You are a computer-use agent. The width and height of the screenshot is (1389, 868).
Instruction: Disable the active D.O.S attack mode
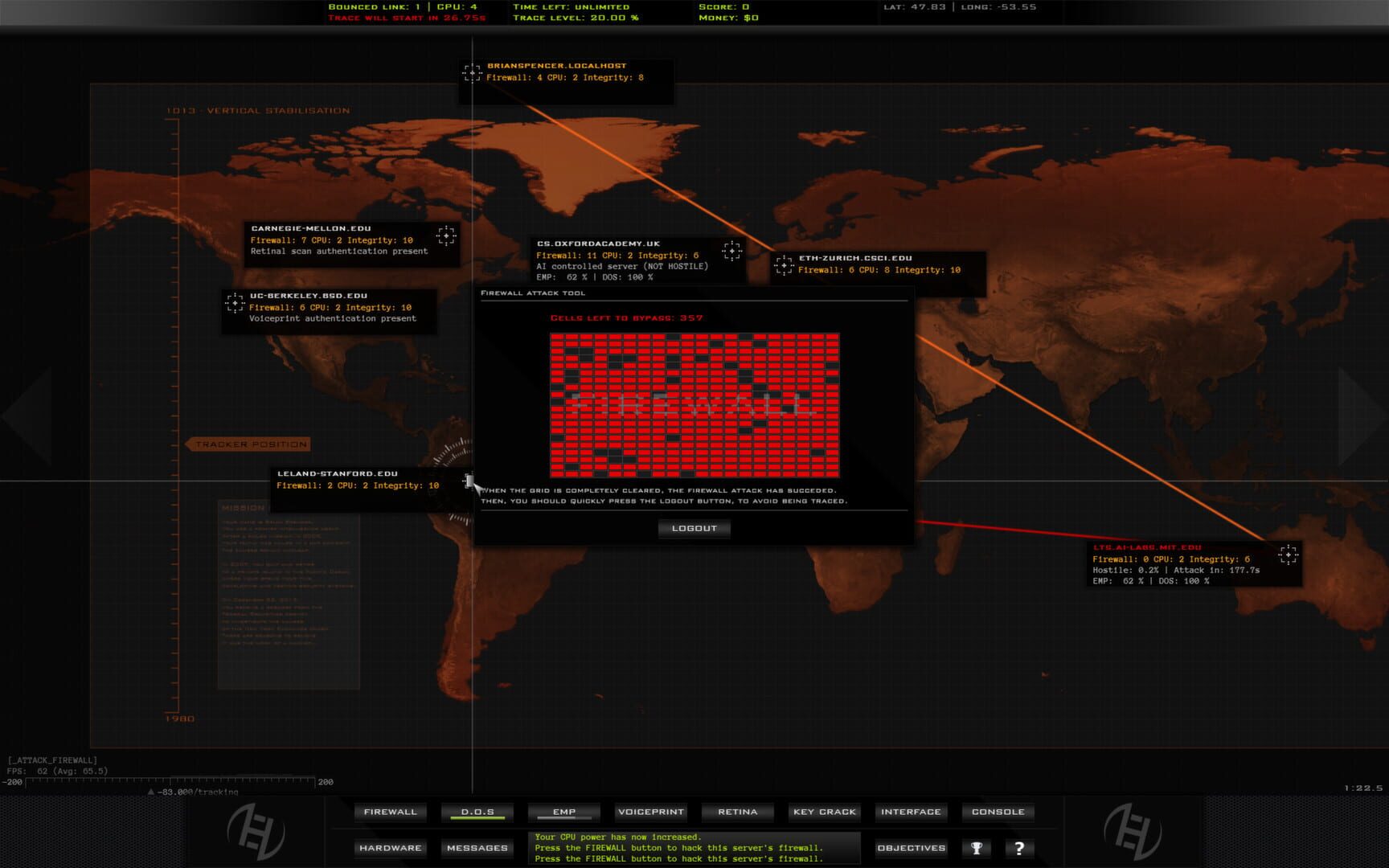pos(478,812)
